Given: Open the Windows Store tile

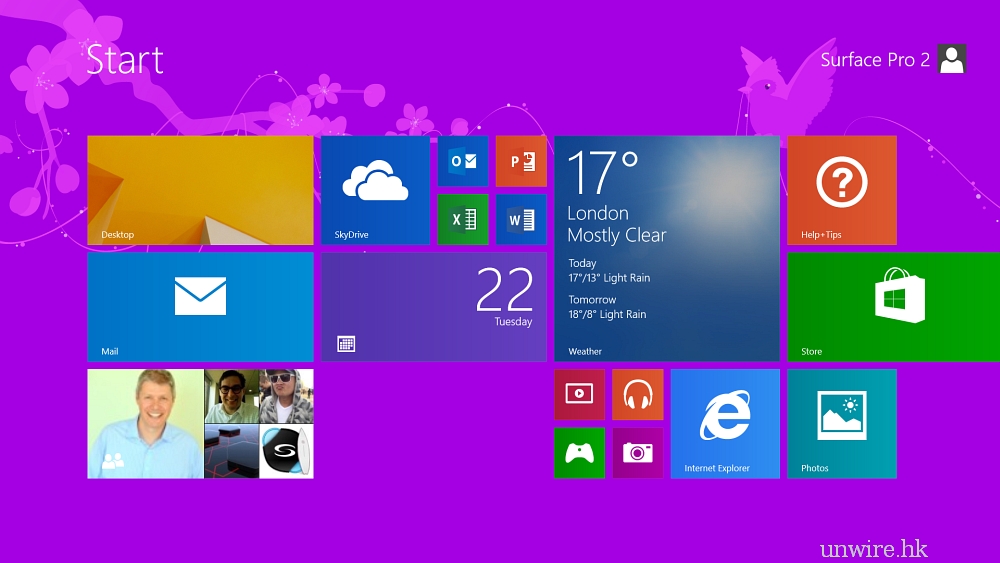Looking at the screenshot, I should [x=893, y=306].
